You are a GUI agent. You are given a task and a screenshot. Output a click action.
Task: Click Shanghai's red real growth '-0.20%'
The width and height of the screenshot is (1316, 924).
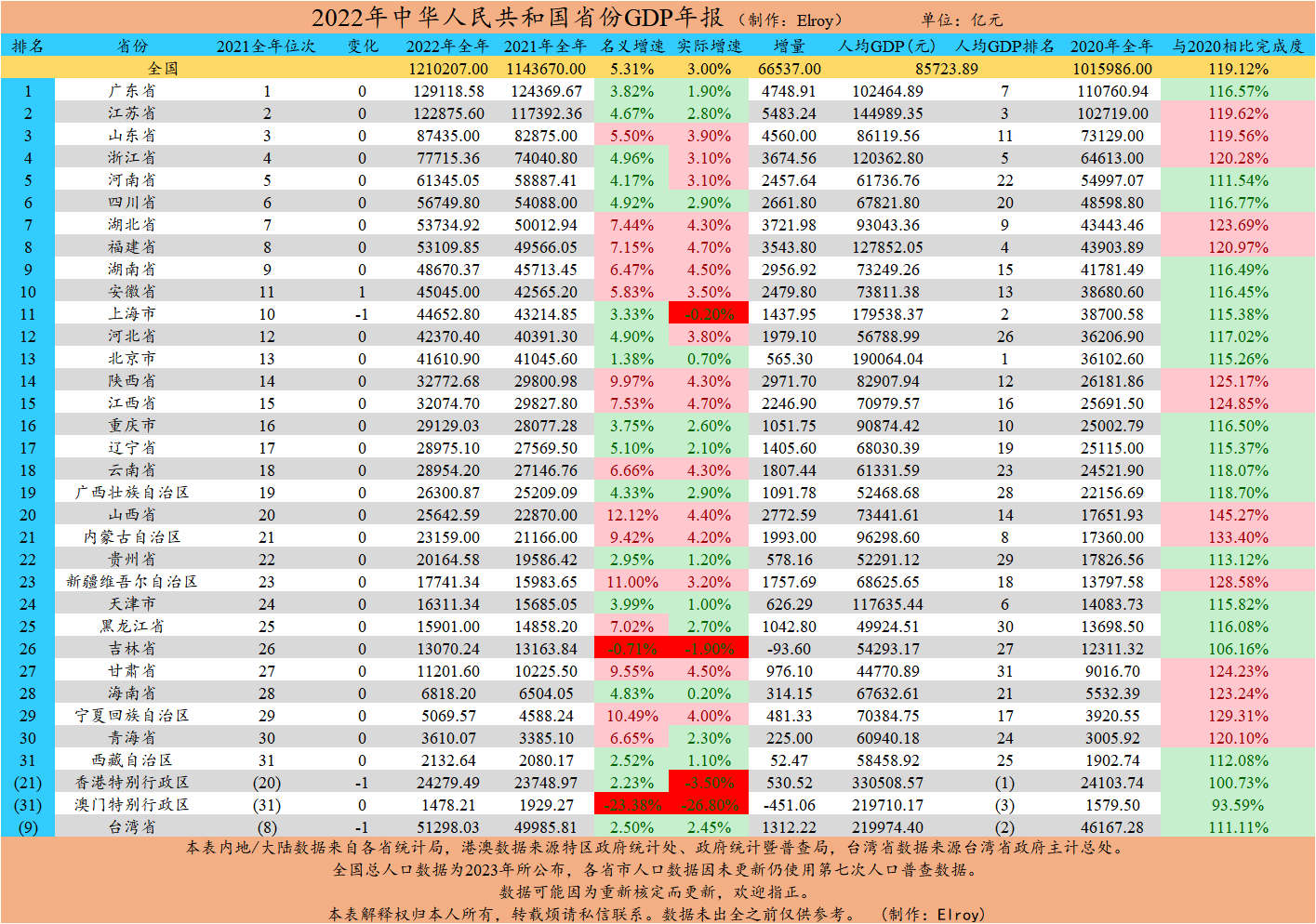tap(709, 314)
